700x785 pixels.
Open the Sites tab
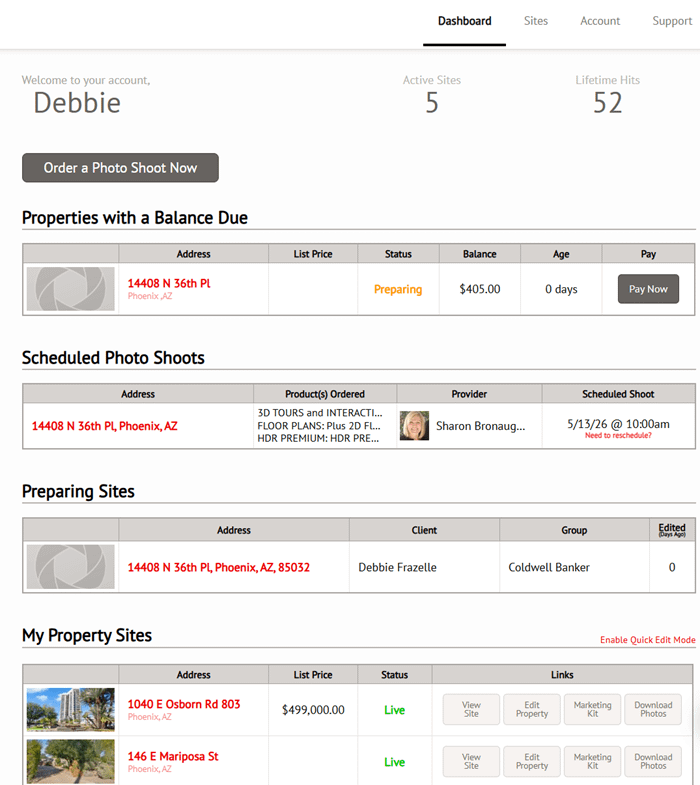tap(535, 21)
